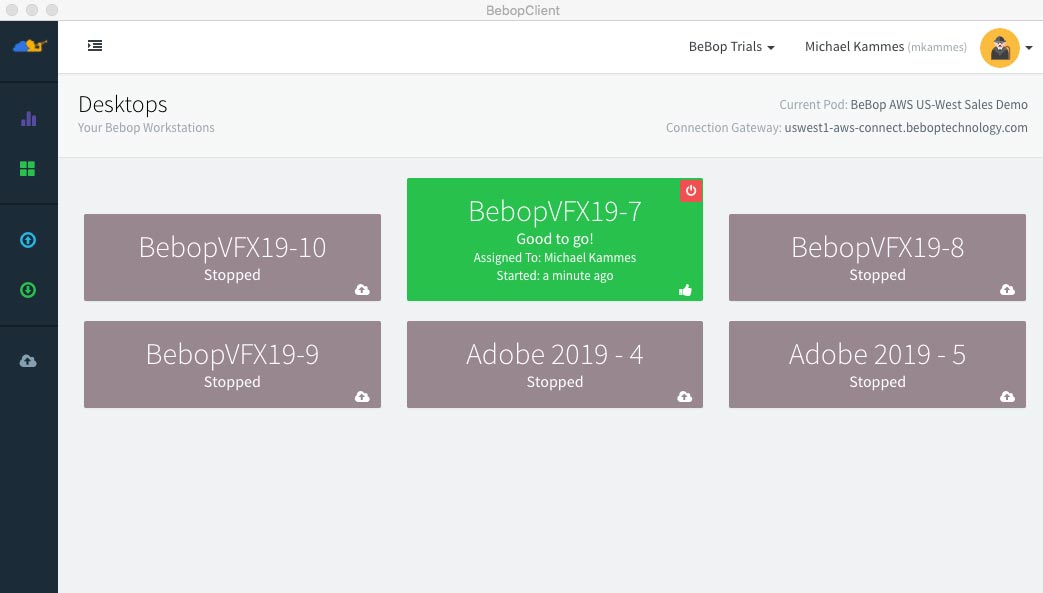Select the green grid Desktops icon
Screen dimensions: 1043x593
(x=28, y=169)
